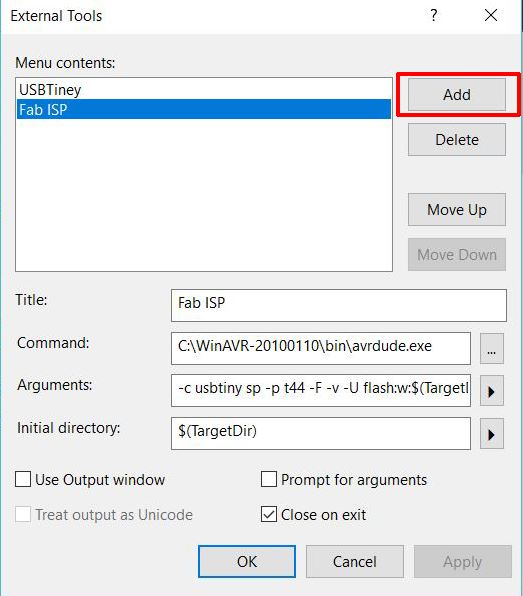Screen dimensions: 523x596
Task: Cancel the External Tools dialog
Action: point(355,561)
